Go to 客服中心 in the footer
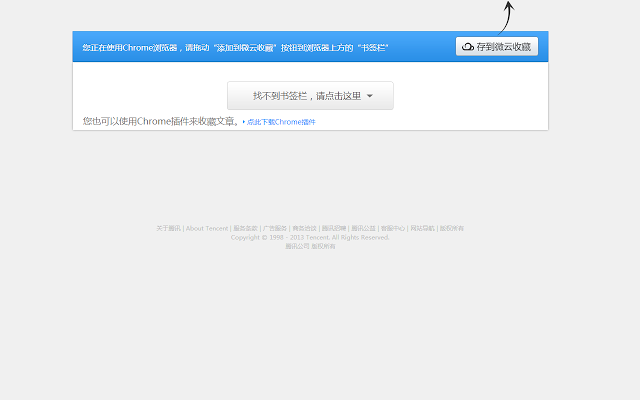 click(393, 228)
